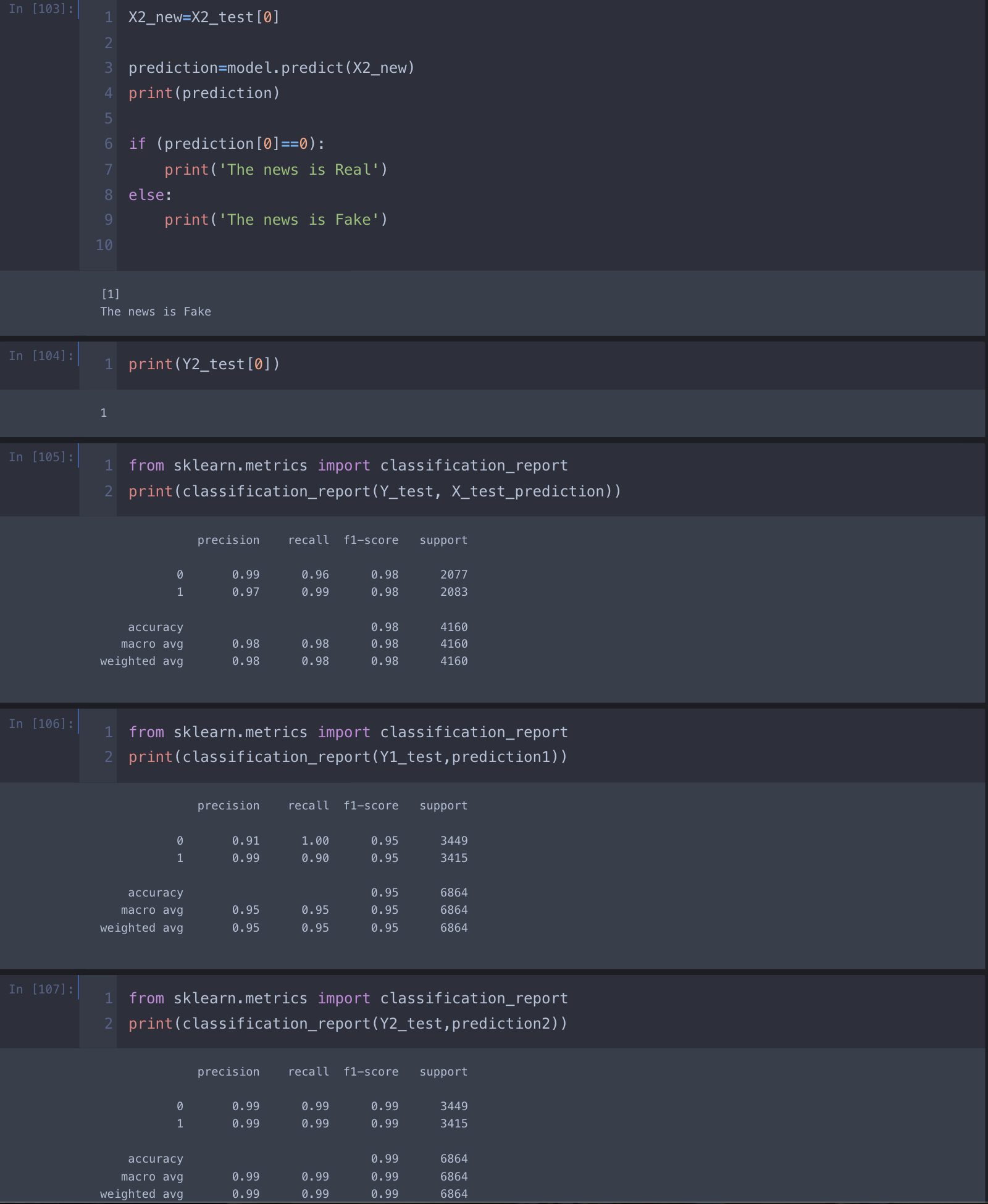Click line prediction=model.predict(X2_new)

pos(271,68)
